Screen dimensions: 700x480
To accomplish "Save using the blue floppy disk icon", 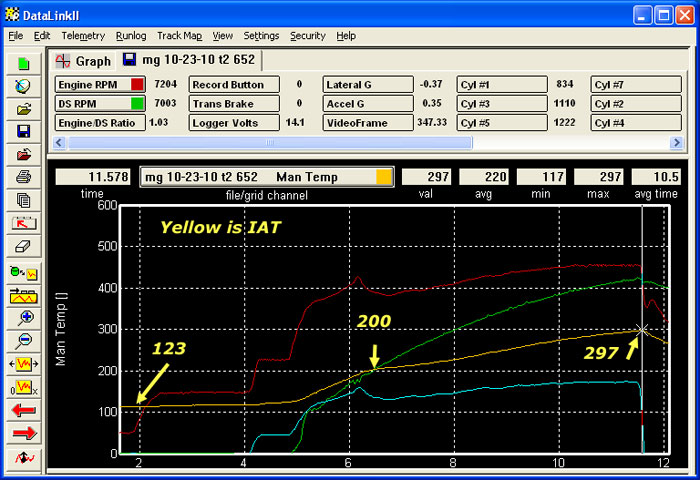I will (x=24, y=131).
